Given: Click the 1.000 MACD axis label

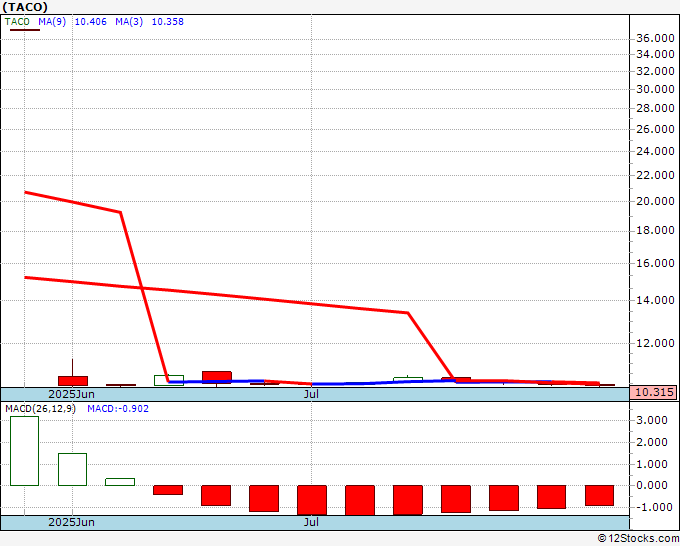Looking at the screenshot, I should coord(652,464).
